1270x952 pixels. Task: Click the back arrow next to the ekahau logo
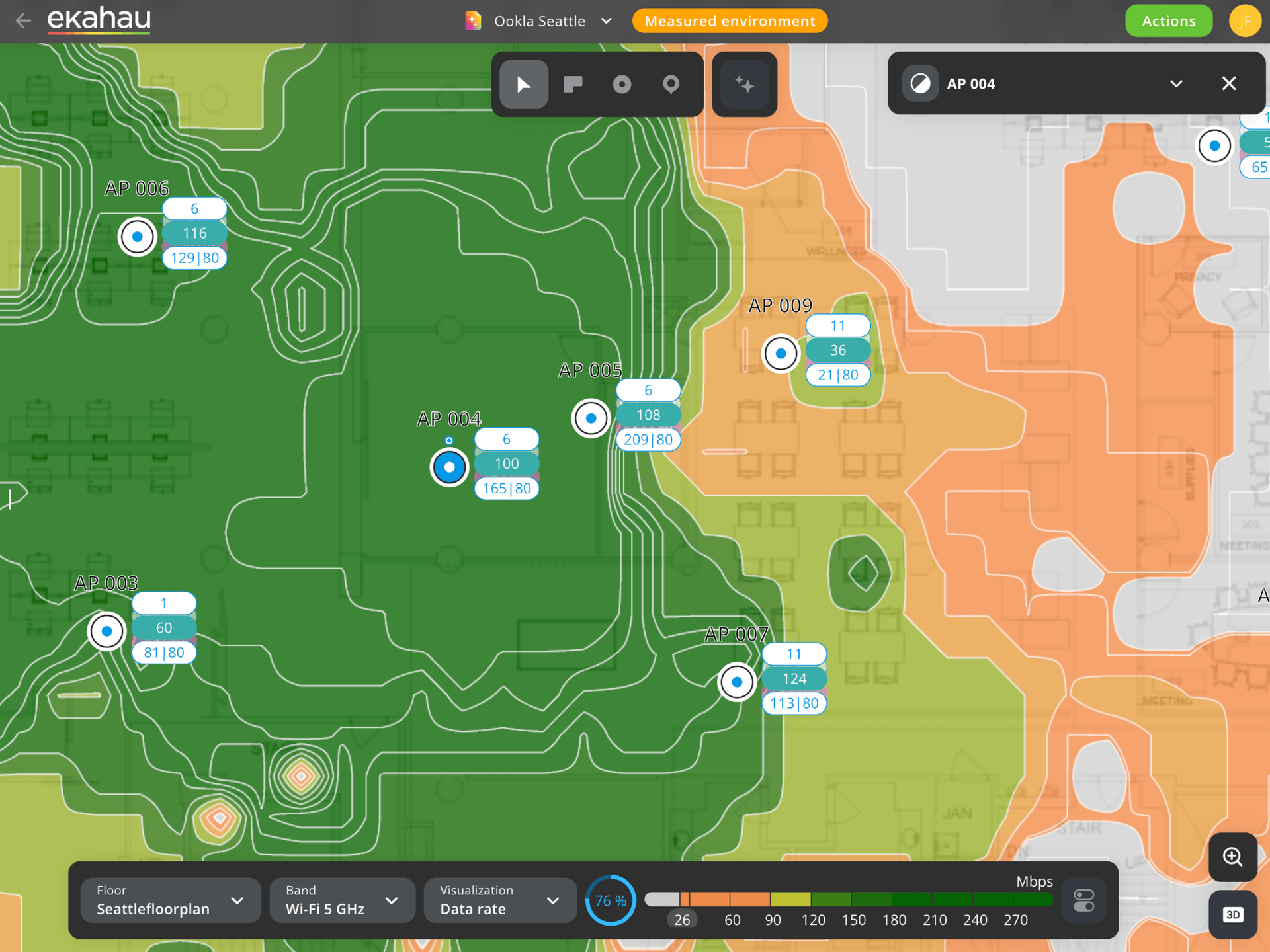tap(23, 20)
